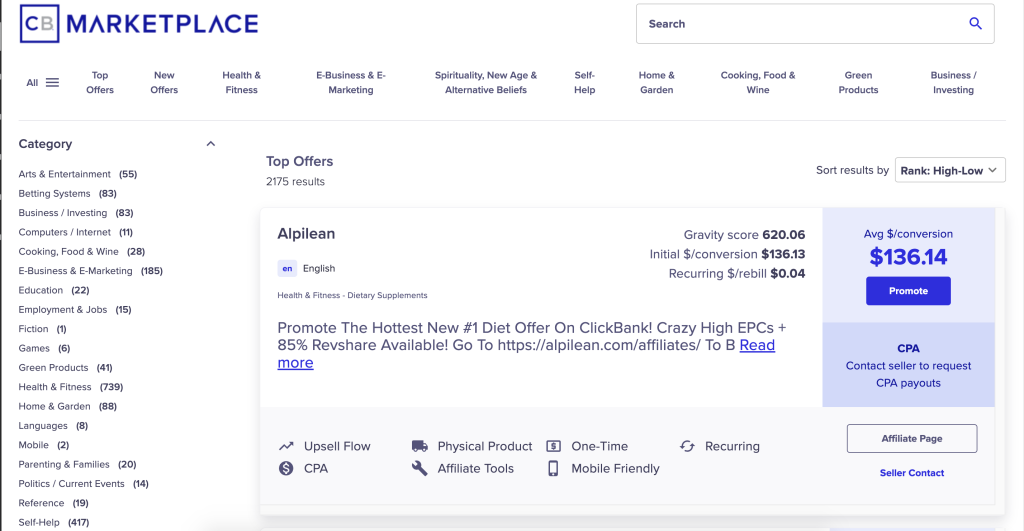Filter by Fiction category
The width and height of the screenshot is (1024, 531).
click(x=42, y=329)
